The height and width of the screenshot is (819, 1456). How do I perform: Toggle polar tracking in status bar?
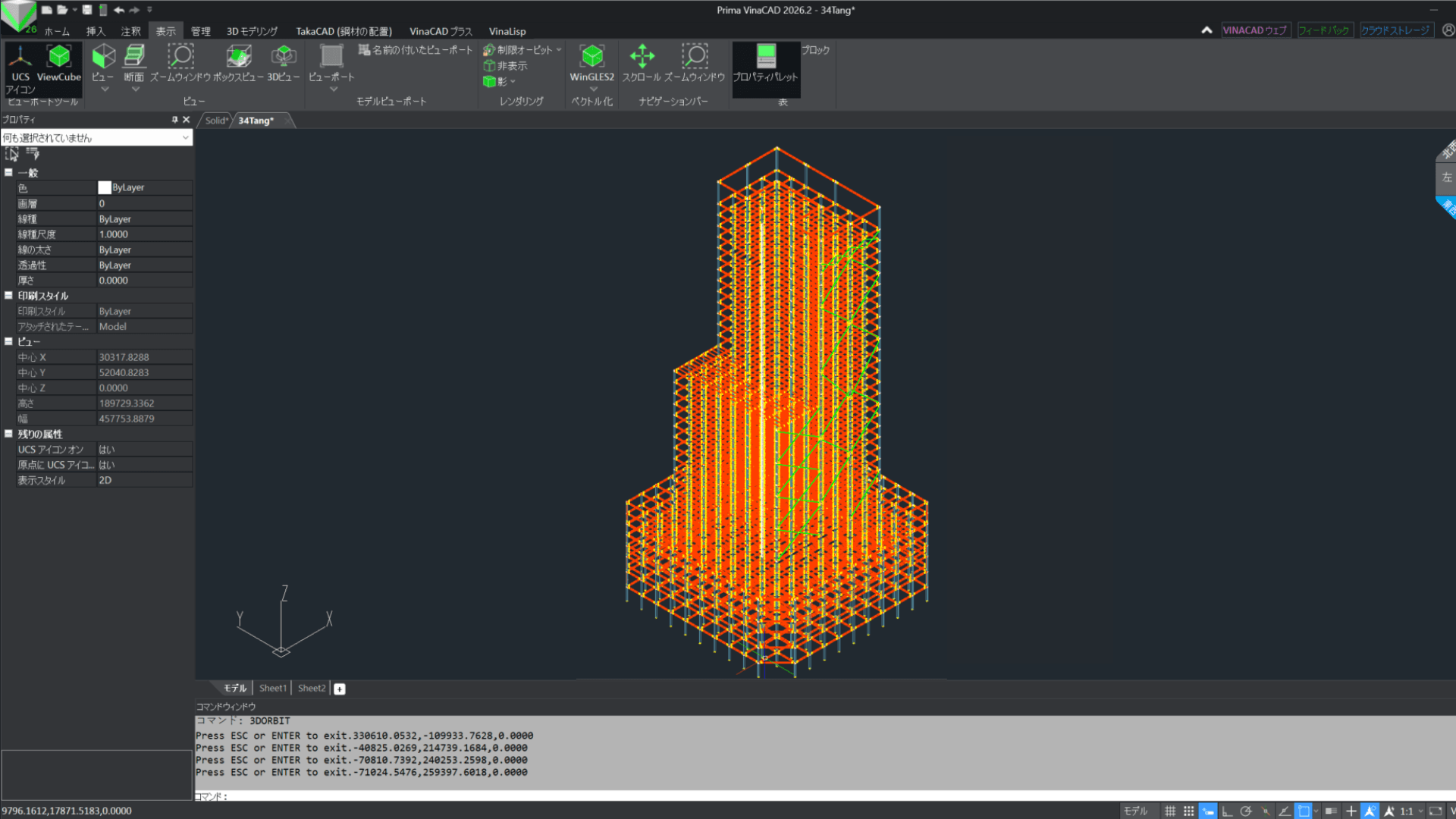(1246, 811)
